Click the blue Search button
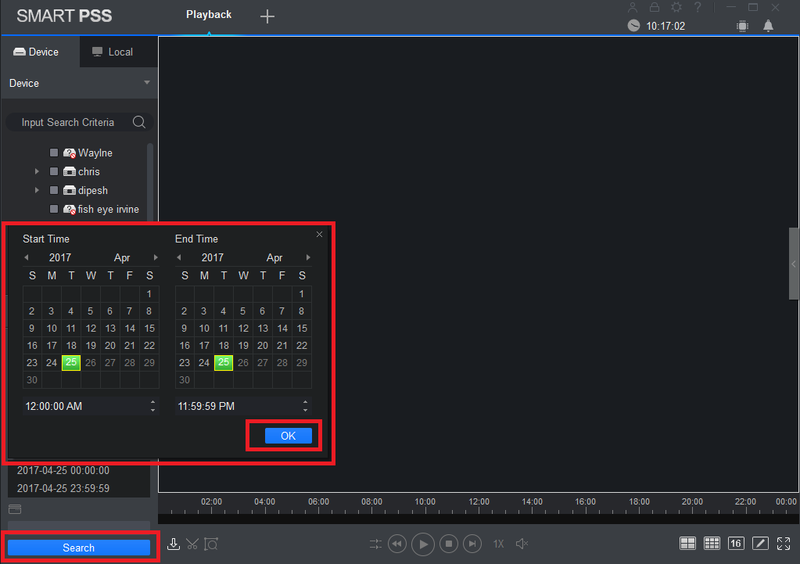The image size is (800, 564). (x=79, y=548)
